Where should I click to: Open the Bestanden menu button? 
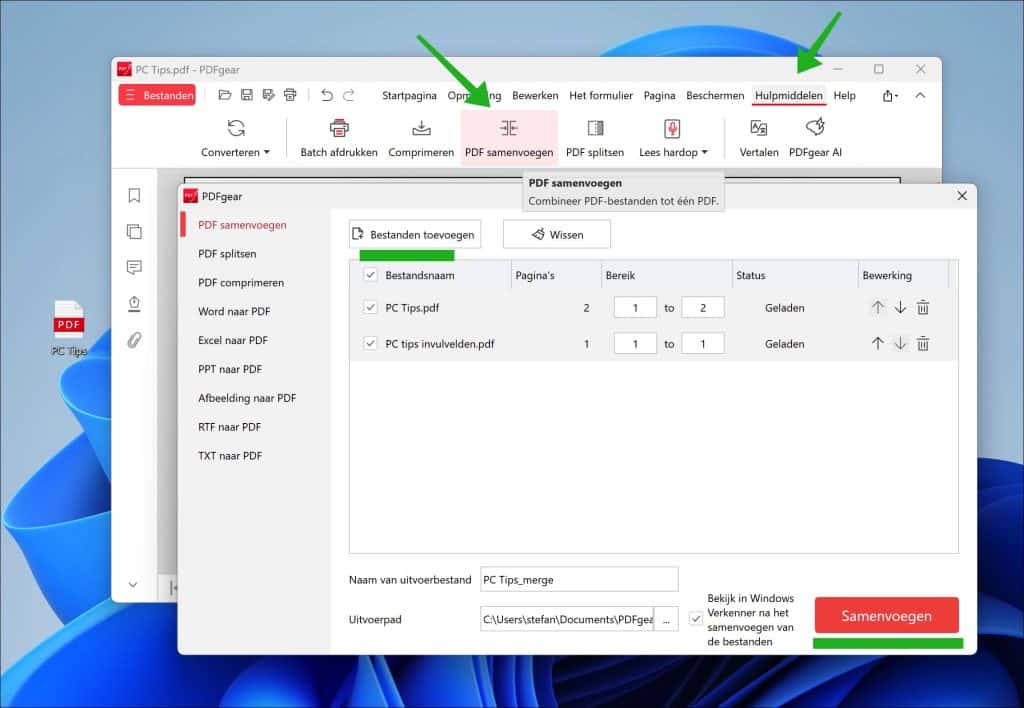157,95
